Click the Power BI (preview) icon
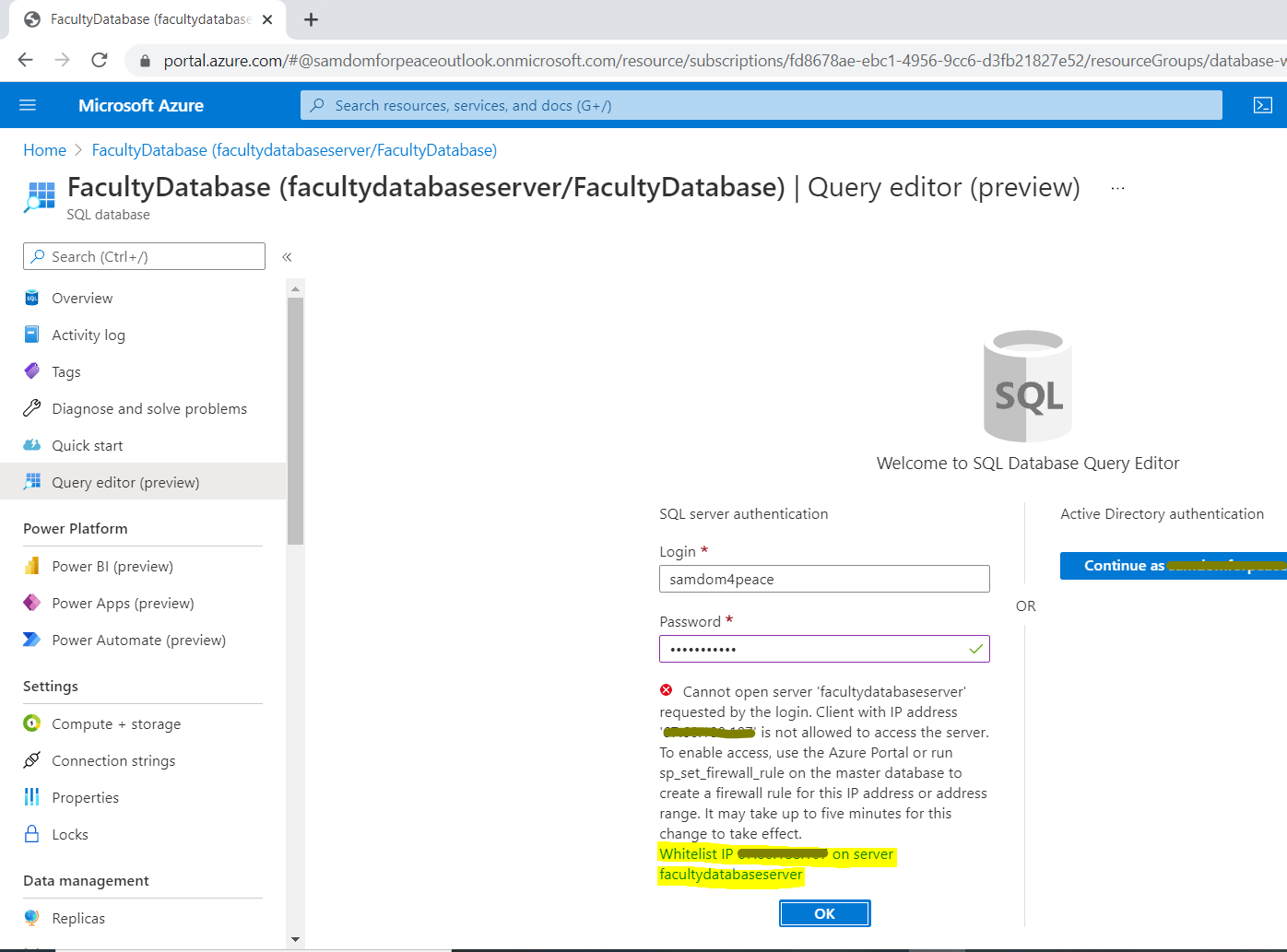 coord(32,566)
